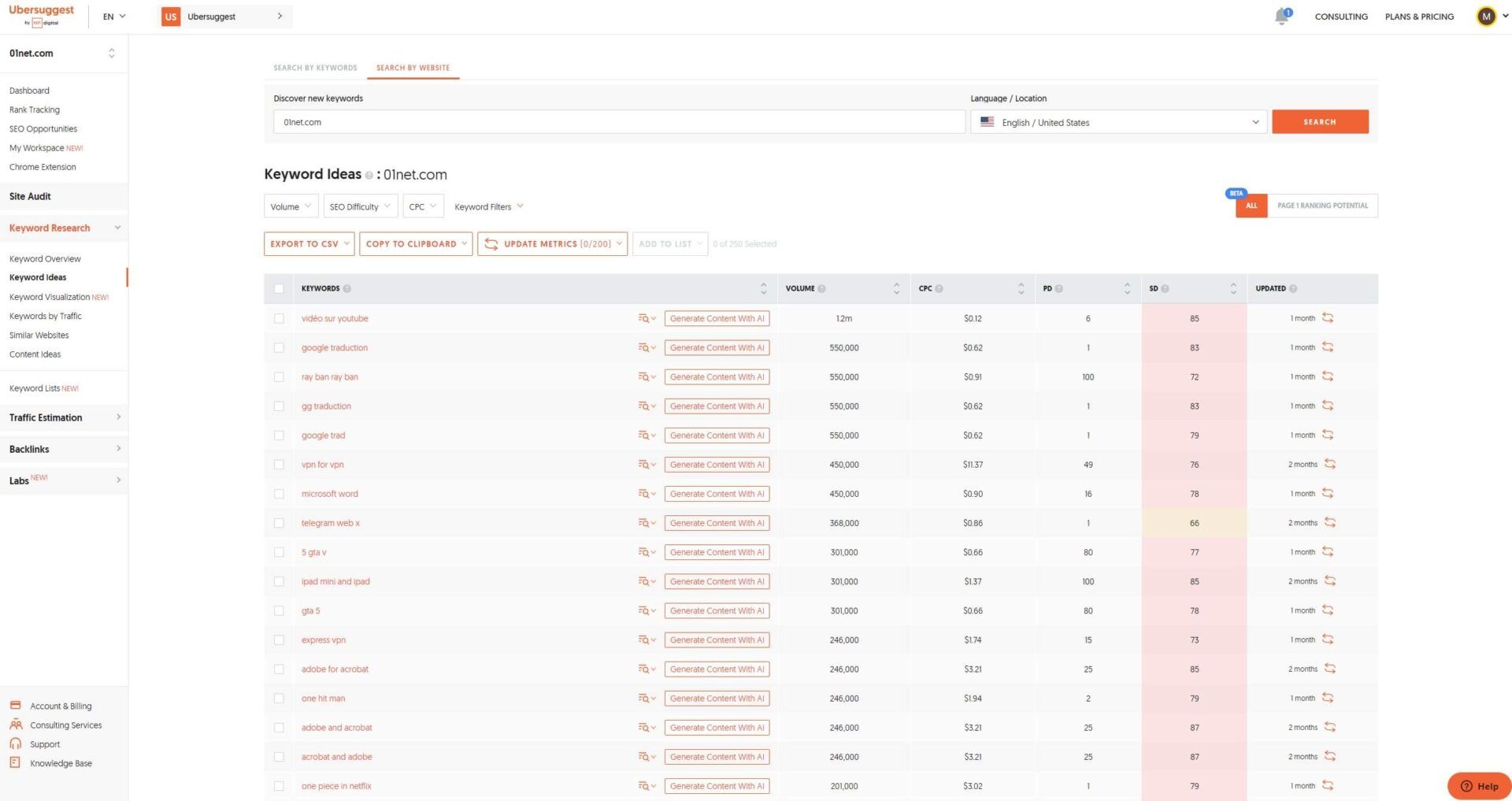The image size is (1512, 801).
Task: Refresh metrics for ray ban ray ban row
Action: coord(1328,376)
